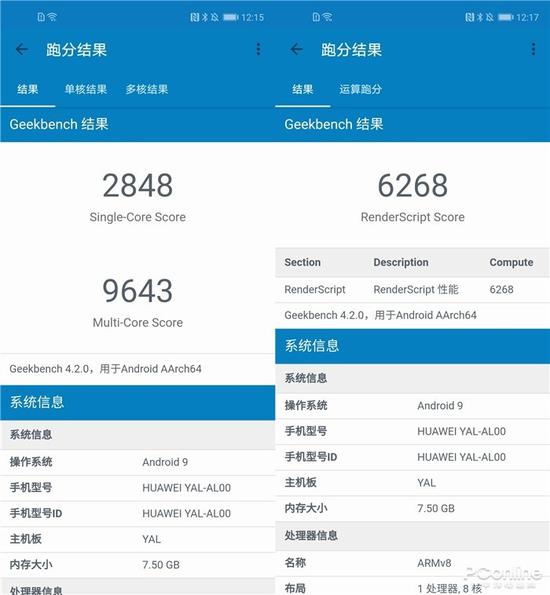
Task: Tap back arrow on left screen
Action: click(22, 49)
